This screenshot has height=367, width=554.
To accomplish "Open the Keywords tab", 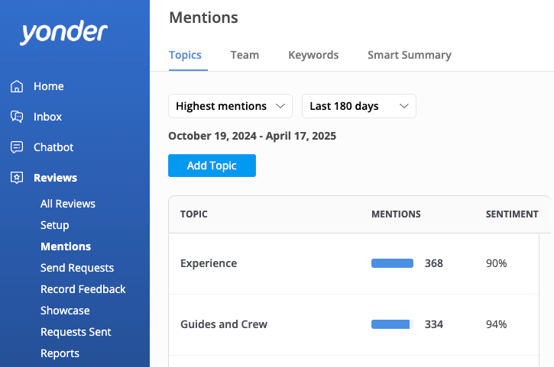I will pyautogui.click(x=313, y=55).
